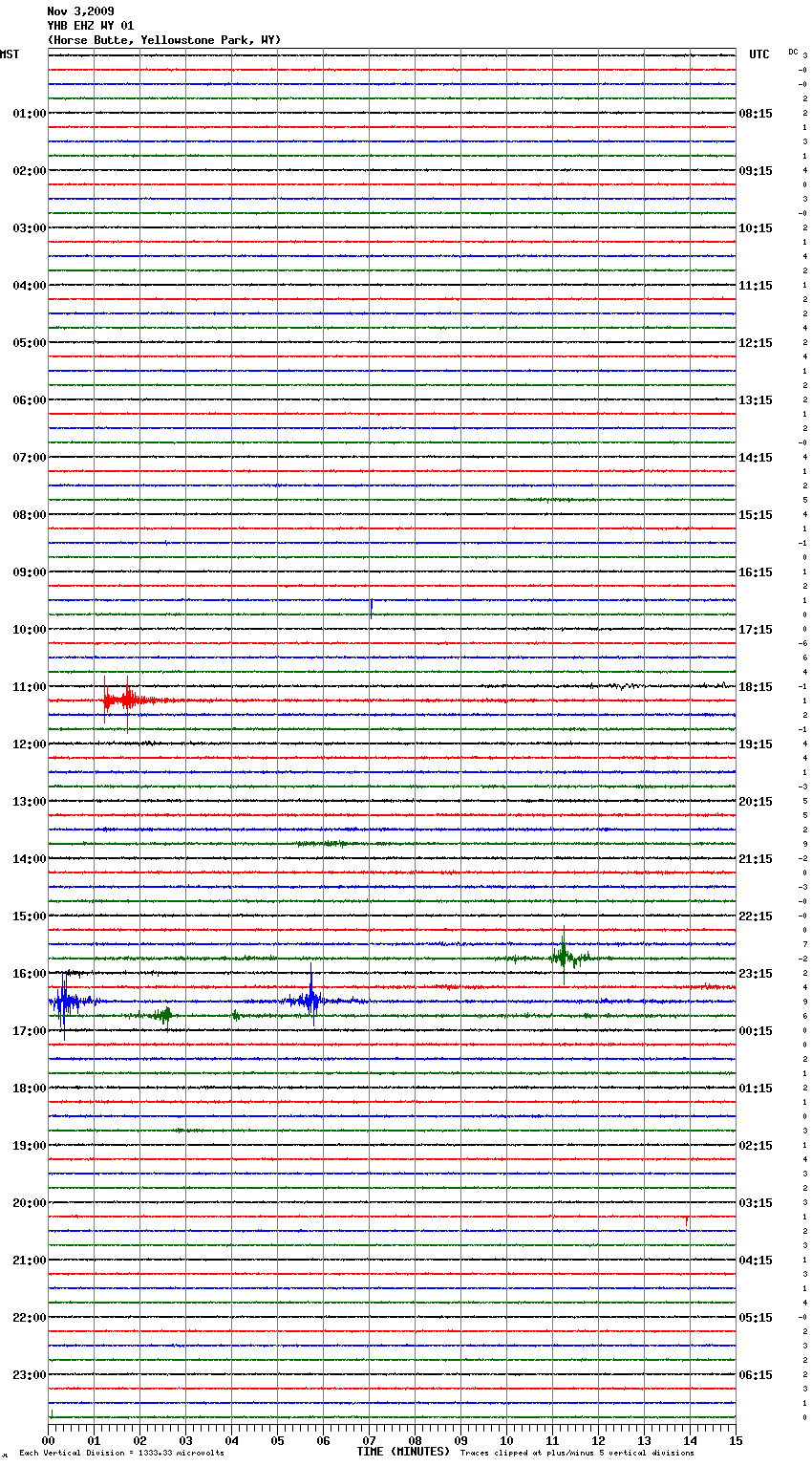
Task: Select the 01:00 MST time label
Action: coord(29,114)
